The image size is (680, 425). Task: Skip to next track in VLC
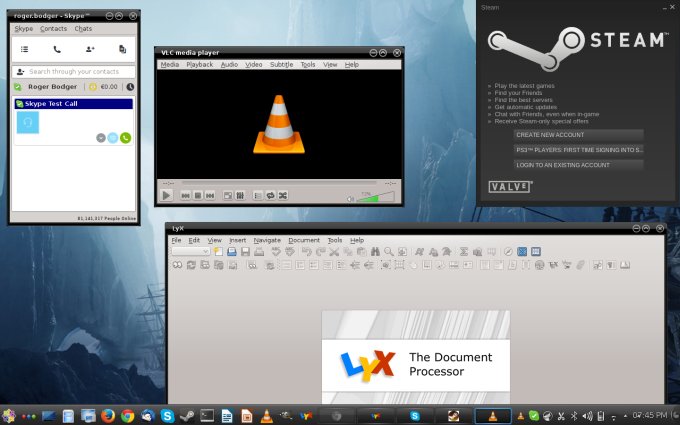coord(210,196)
